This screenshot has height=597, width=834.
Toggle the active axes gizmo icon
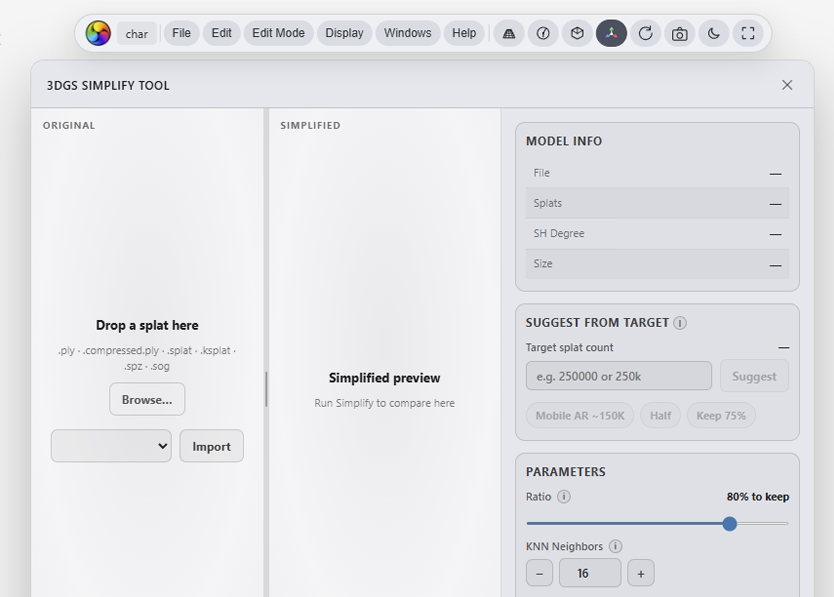click(611, 34)
